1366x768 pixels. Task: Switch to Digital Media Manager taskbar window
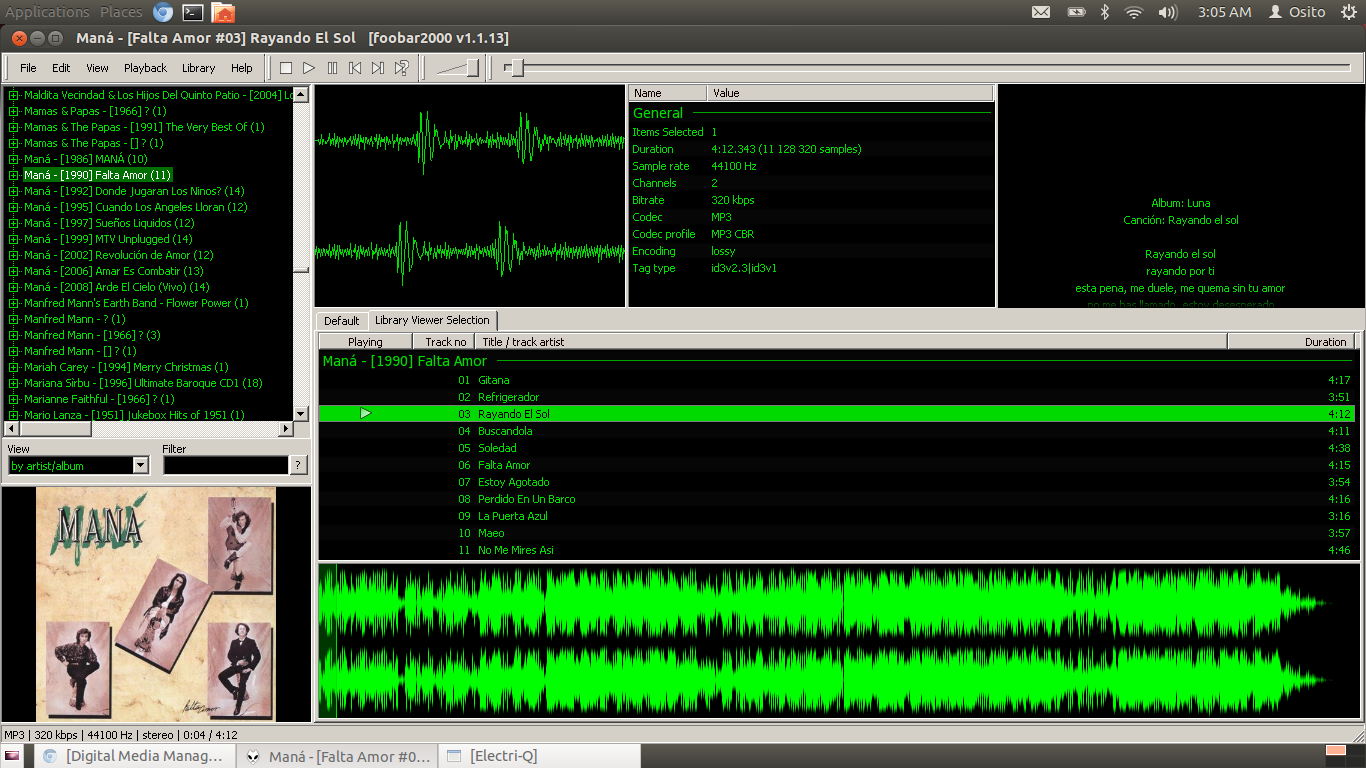point(135,756)
